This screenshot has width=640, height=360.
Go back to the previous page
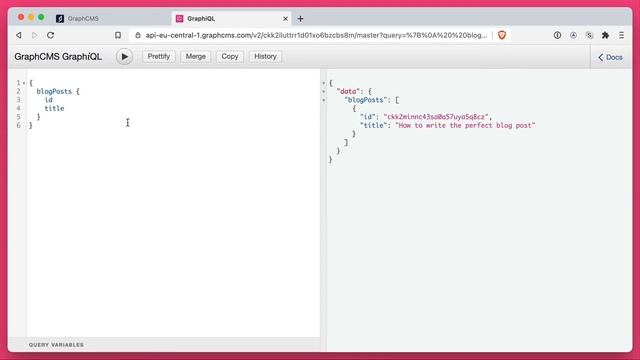19,36
